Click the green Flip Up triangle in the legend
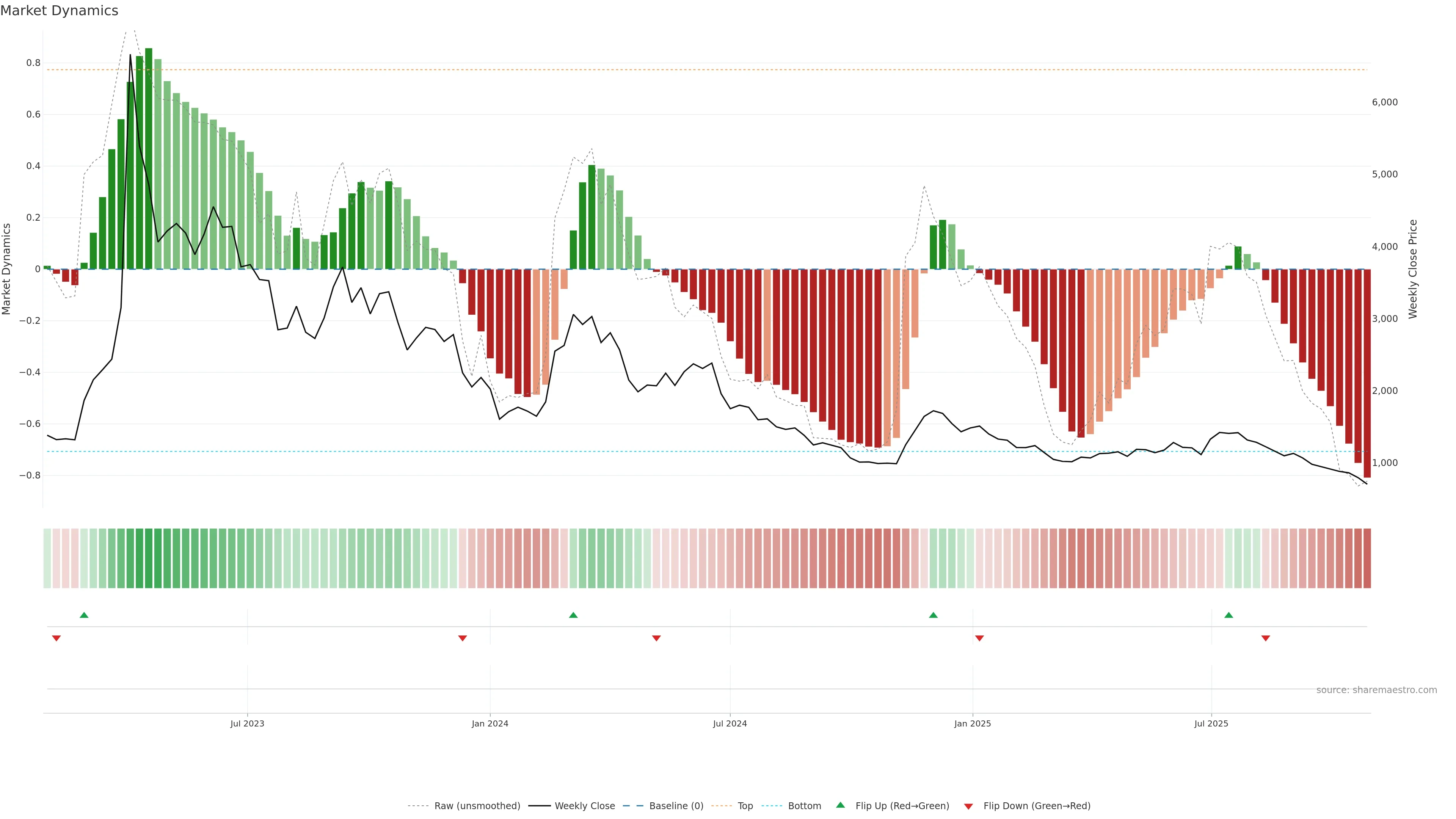 coord(841,805)
